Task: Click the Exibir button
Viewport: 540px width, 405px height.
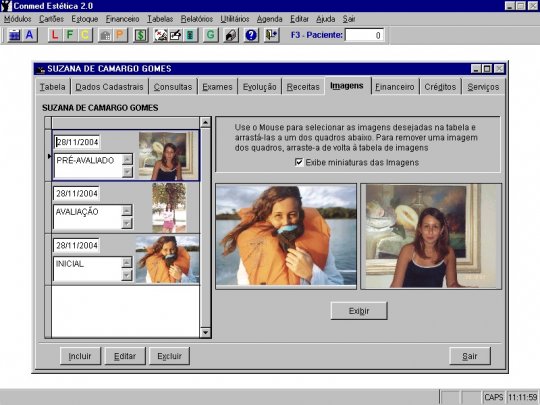Action: 359,311
